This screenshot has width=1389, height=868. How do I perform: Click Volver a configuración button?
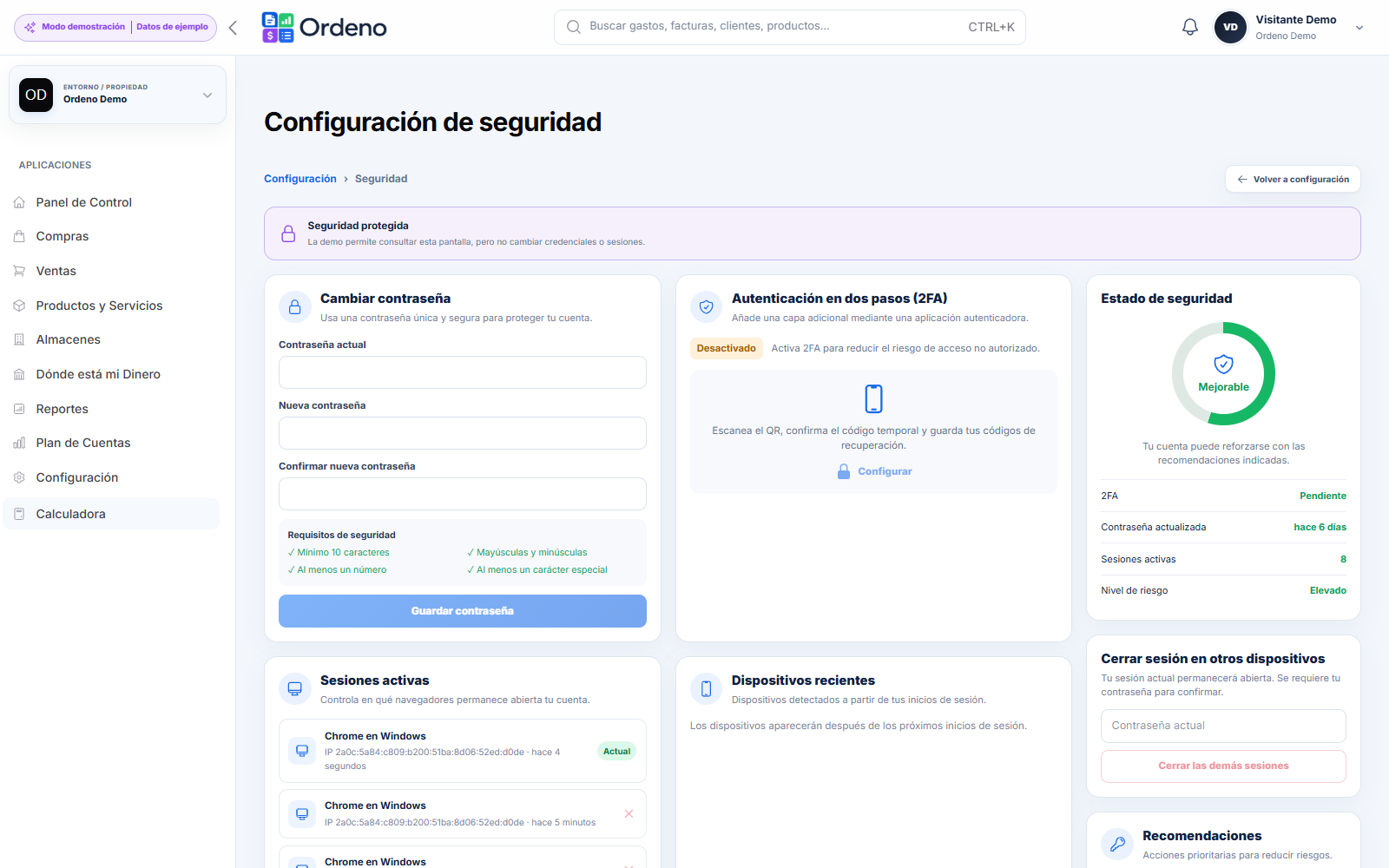click(x=1293, y=179)
